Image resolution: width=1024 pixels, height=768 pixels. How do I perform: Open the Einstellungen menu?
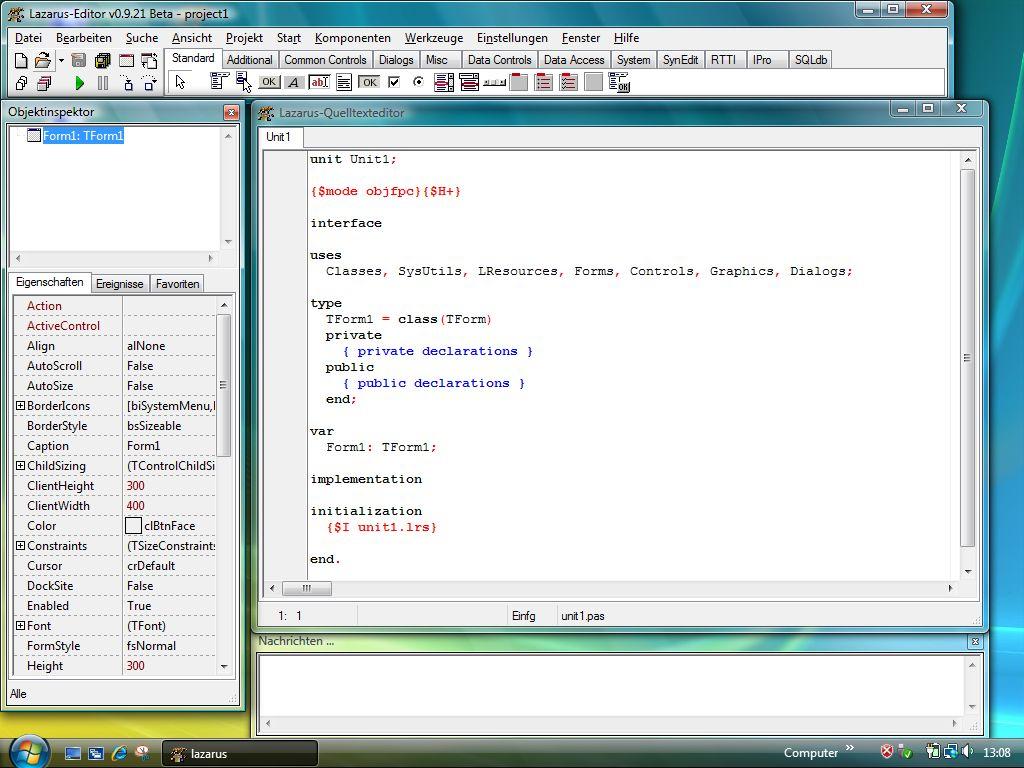pyautogui.click(x=512, y=38)
